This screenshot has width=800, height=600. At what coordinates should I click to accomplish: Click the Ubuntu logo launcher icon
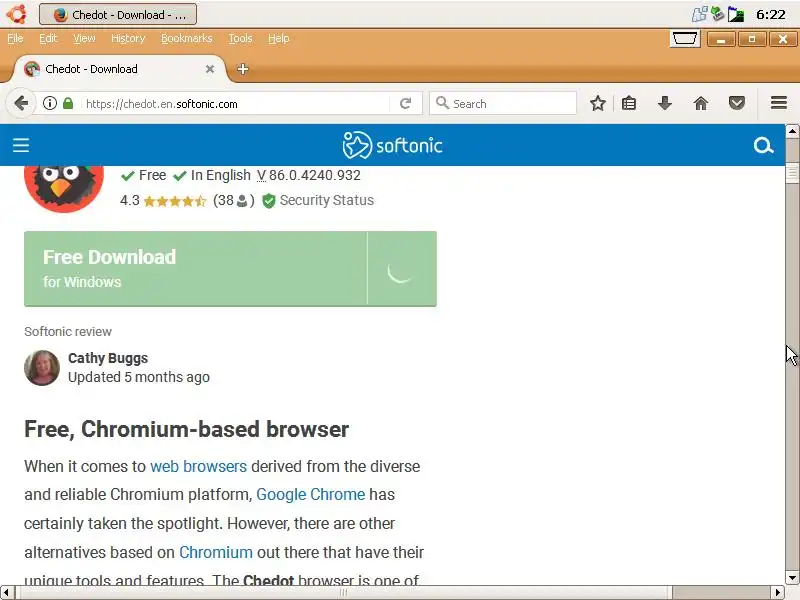[16, 14]
